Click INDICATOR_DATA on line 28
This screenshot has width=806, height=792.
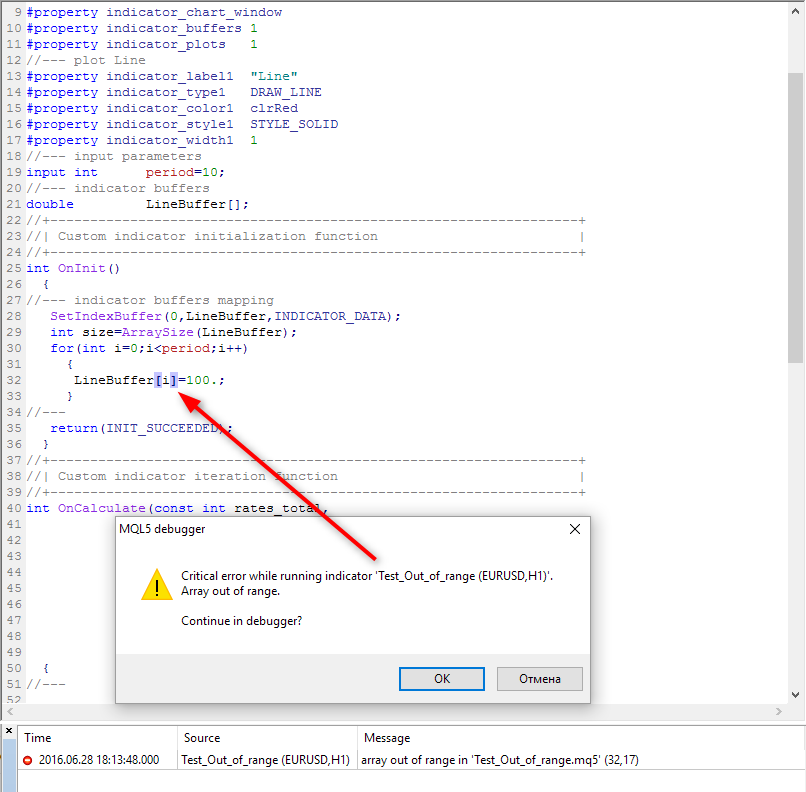(x=330, y=316)
